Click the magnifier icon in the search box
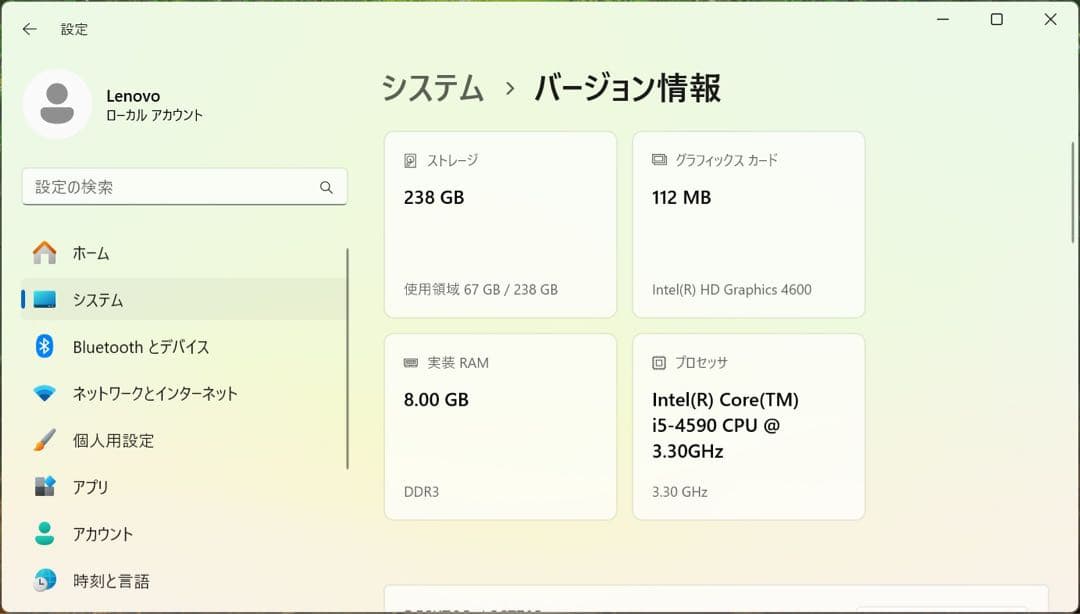The image size is (1080, 614). pos(326,187)
